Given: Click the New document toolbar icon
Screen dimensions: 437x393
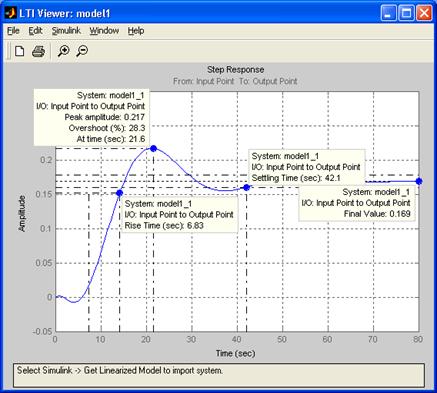Looking at the screenshot, I should (20, 51).
